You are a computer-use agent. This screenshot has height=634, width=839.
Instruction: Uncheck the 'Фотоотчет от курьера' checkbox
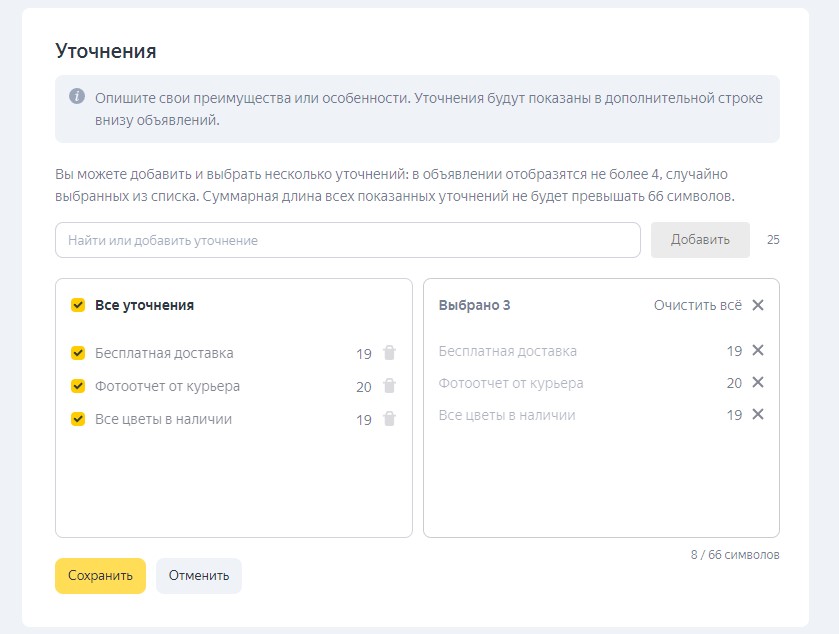(78, 386)
